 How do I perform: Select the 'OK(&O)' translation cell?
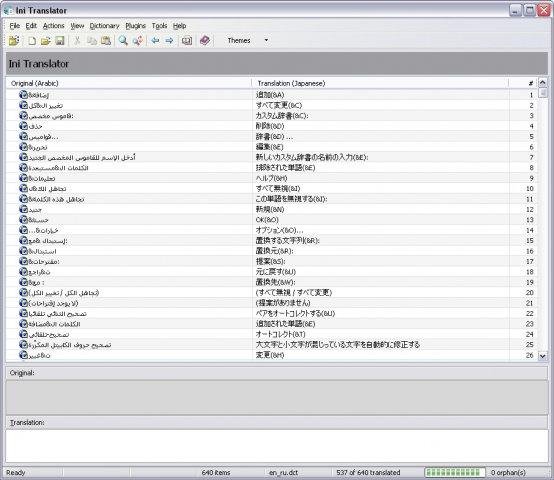[267, 220]
